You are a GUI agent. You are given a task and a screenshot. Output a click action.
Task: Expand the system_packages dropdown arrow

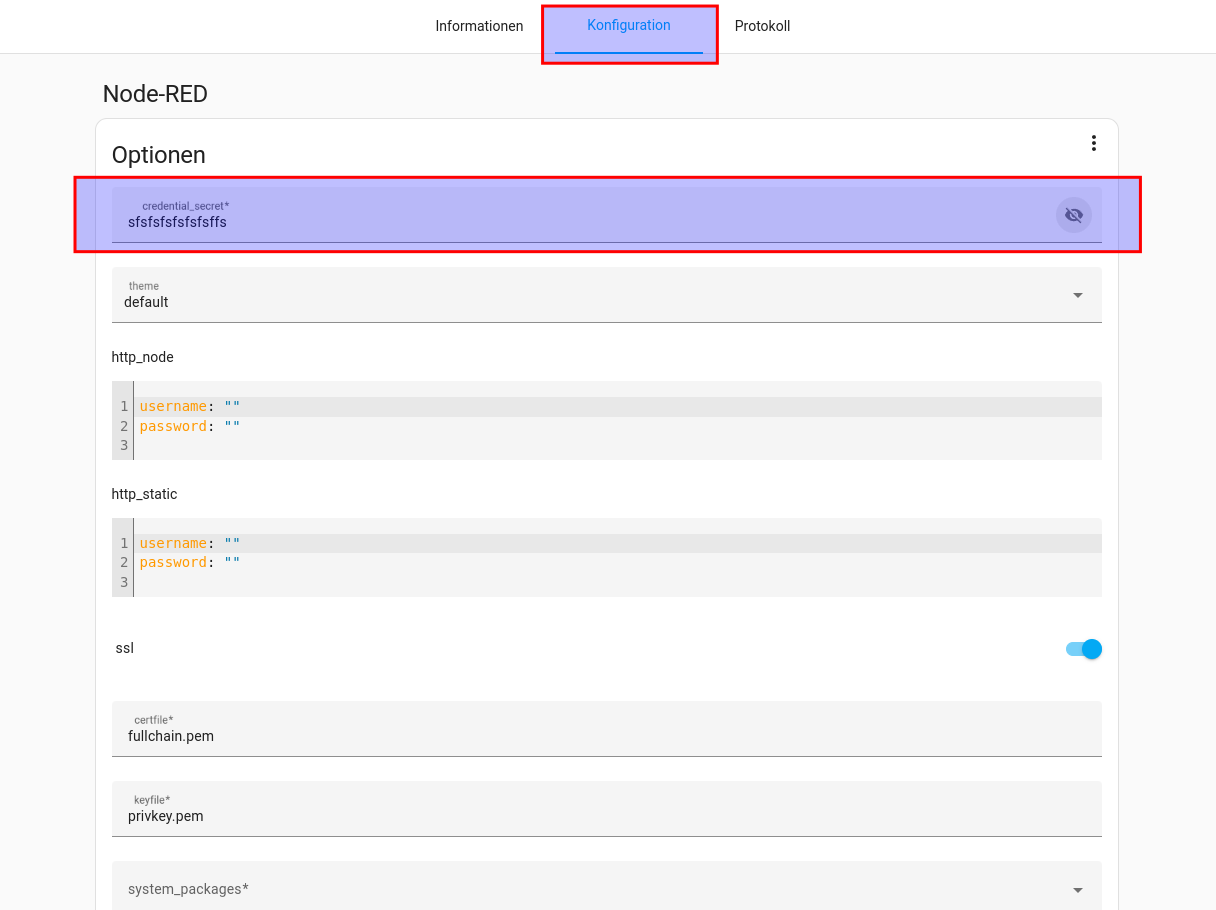1077,890
